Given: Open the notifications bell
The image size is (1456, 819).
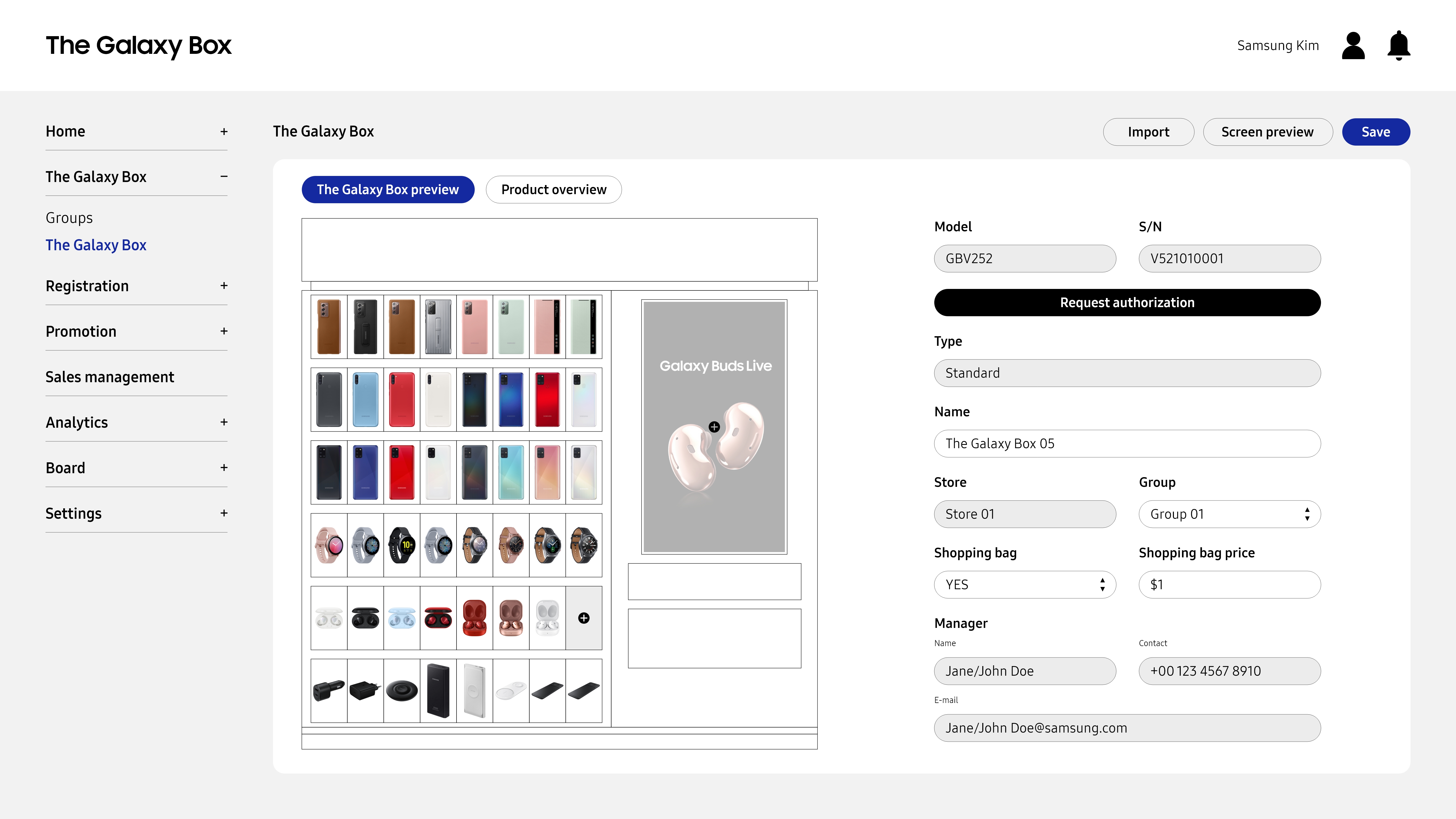Looking at the screenshot, I should coord(1399,45).
